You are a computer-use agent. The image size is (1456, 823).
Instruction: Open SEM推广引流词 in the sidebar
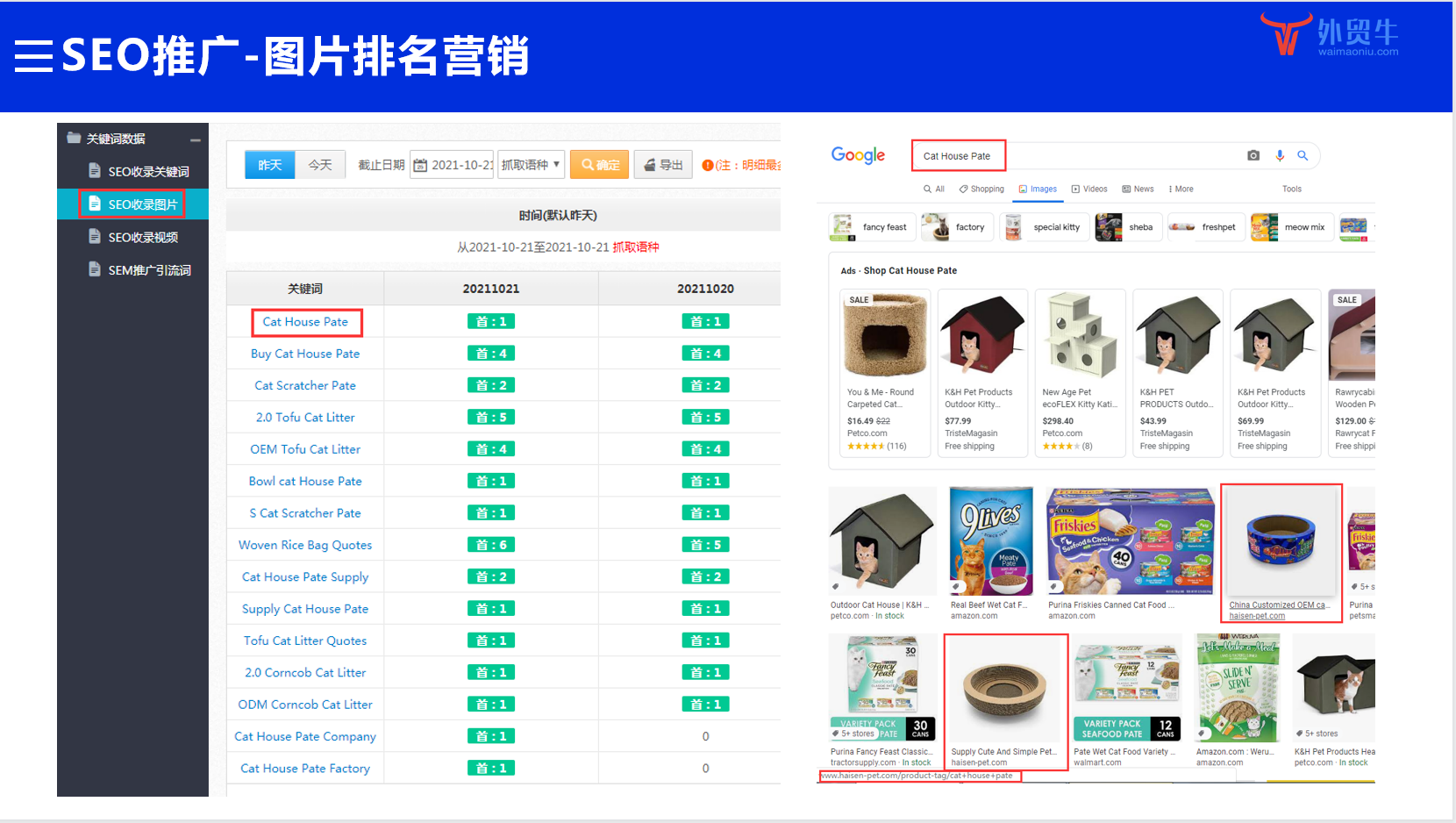(x=149, y=270)
